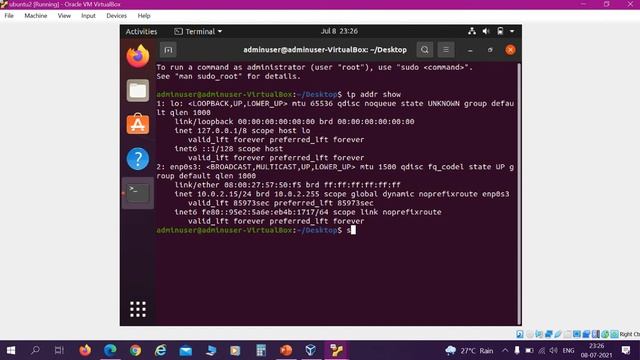Click the terminal prompt cursor line
This screenshot has height=360, width=640.
coord(256,230)
